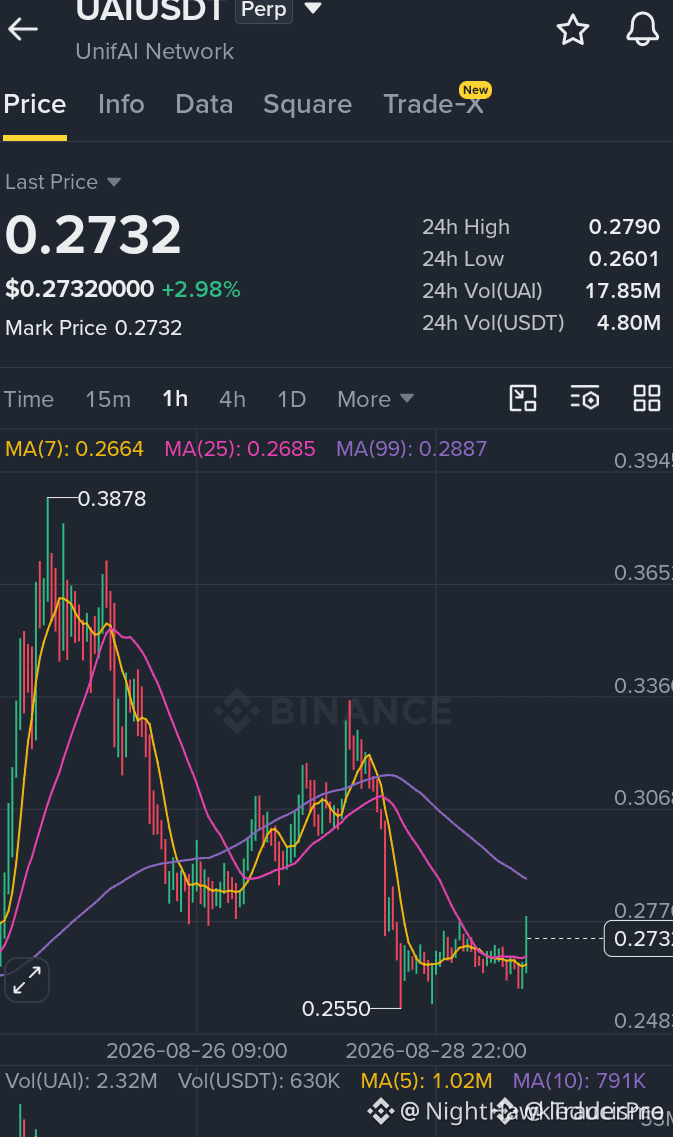673x1137 pixels.
Task: Select the 1h chart interval
Action: (x=175, y=400)
